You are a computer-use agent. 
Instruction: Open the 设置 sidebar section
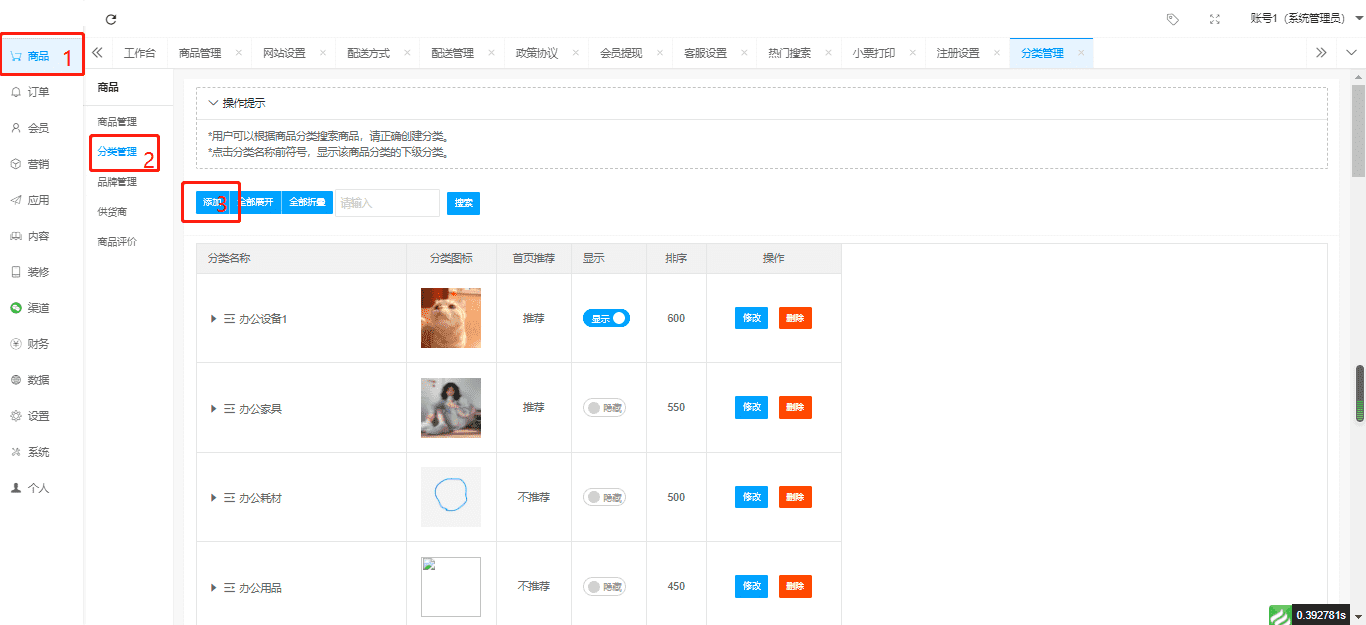click(37, 416)
